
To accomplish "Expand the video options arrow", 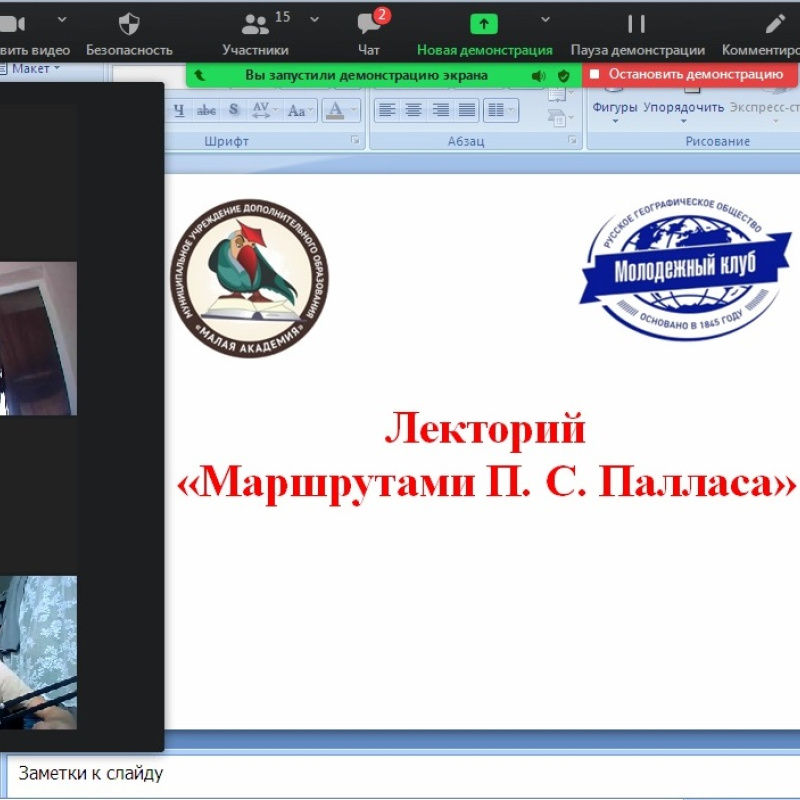I will pos(62,19).
